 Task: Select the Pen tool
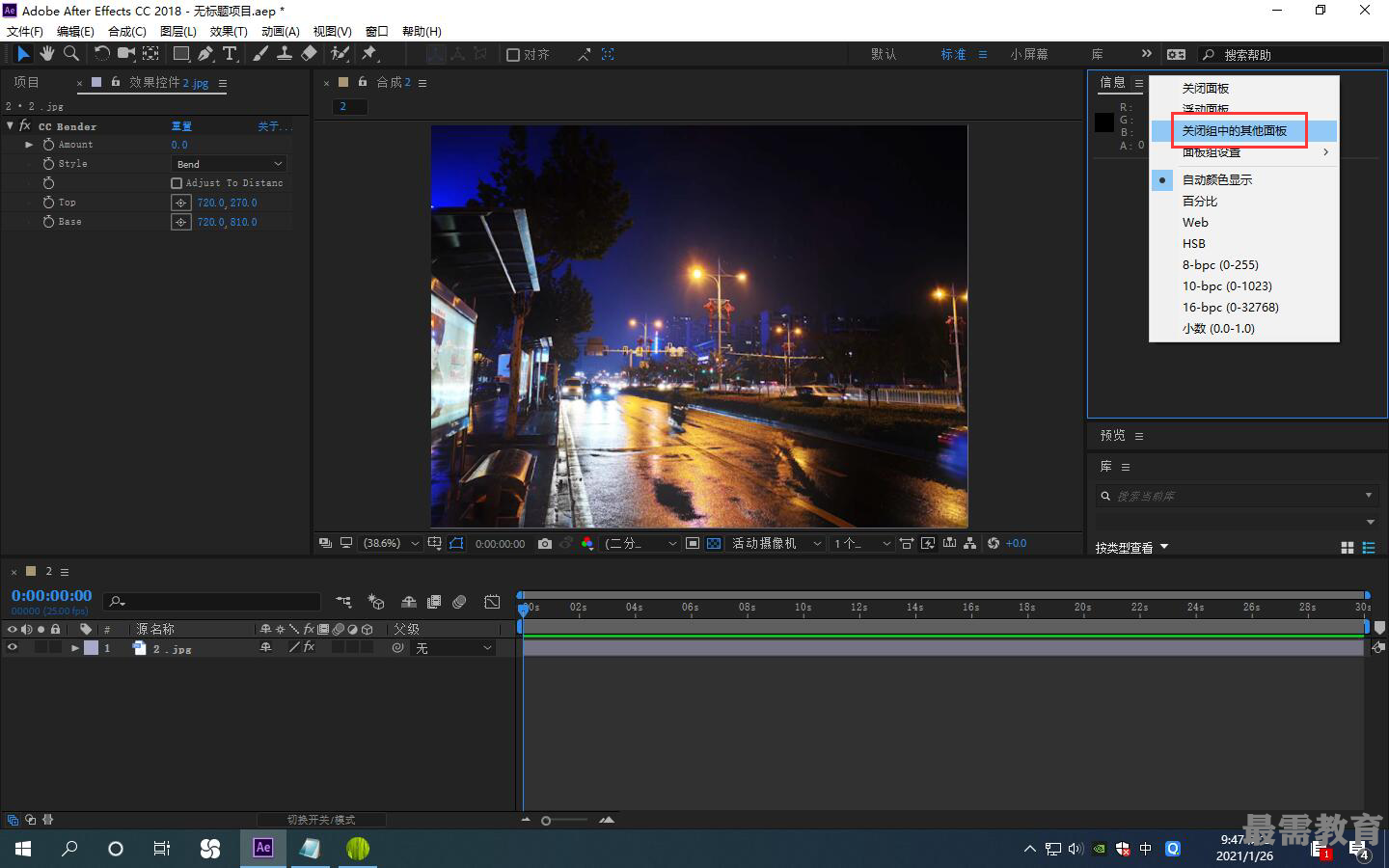tap(205, 54)
